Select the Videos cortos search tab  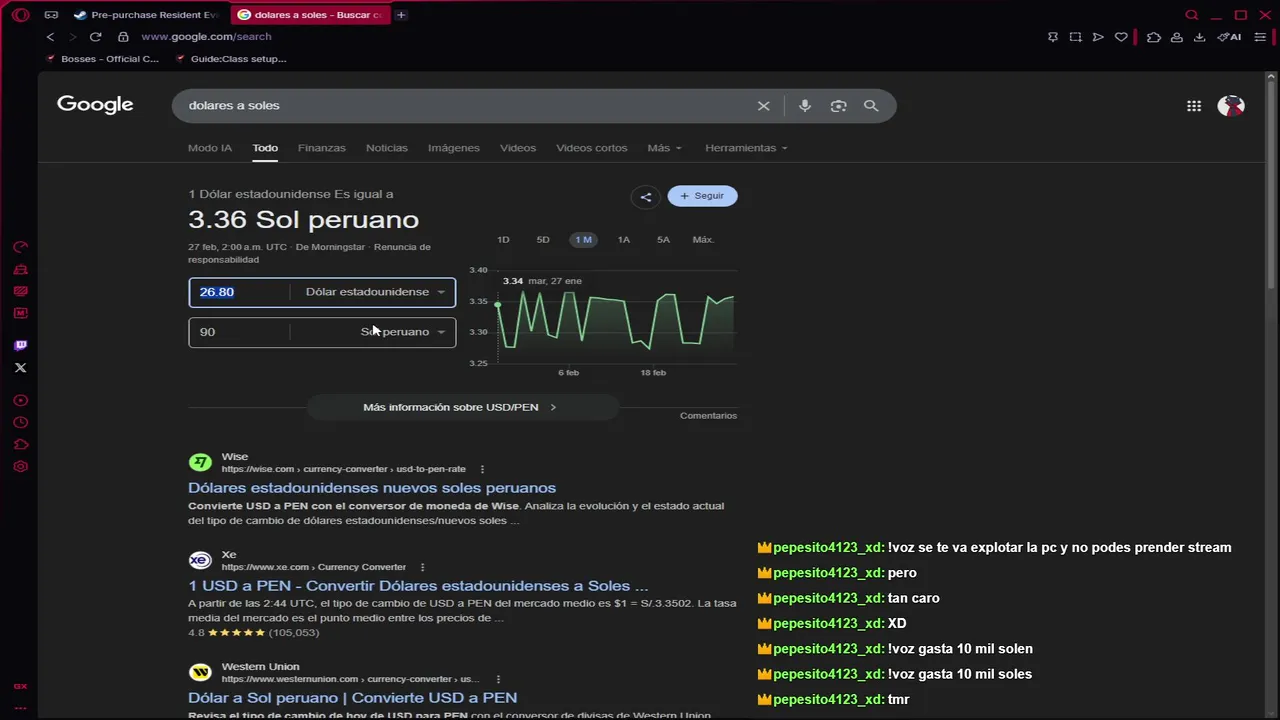pyautogui.click(x=592, y=148)
